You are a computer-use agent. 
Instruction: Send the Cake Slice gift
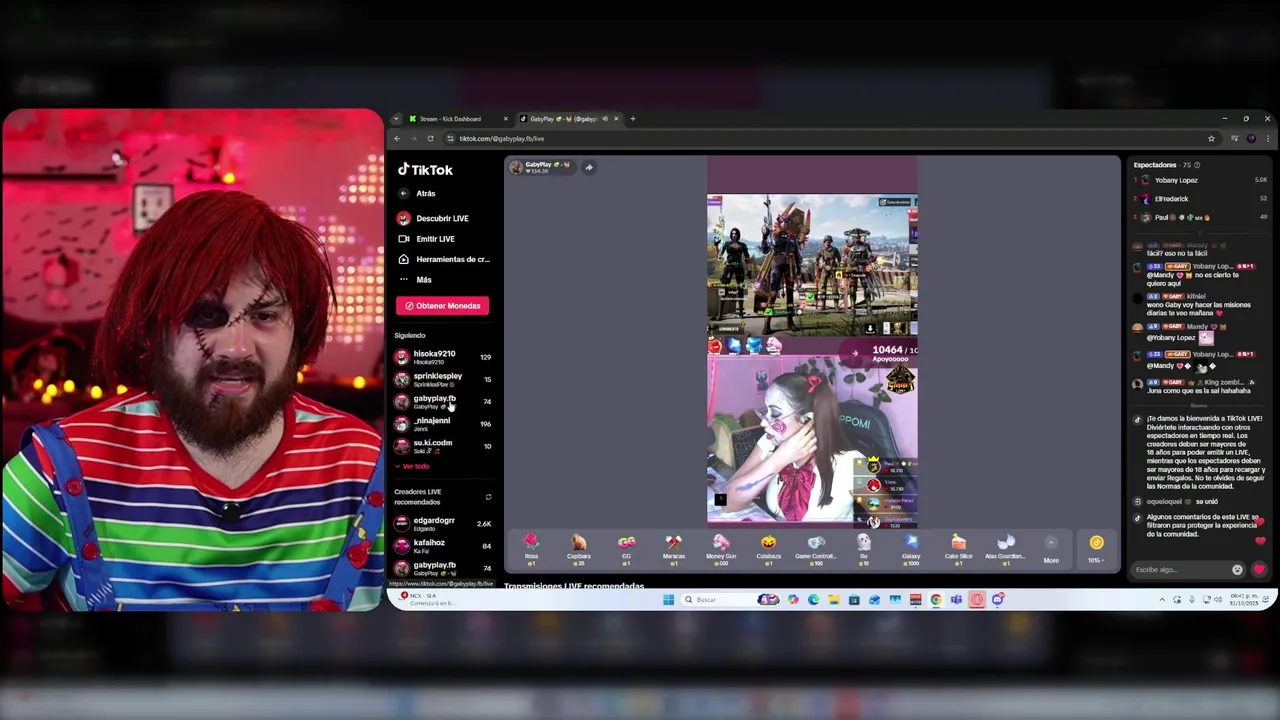click(x=959, y=548)
